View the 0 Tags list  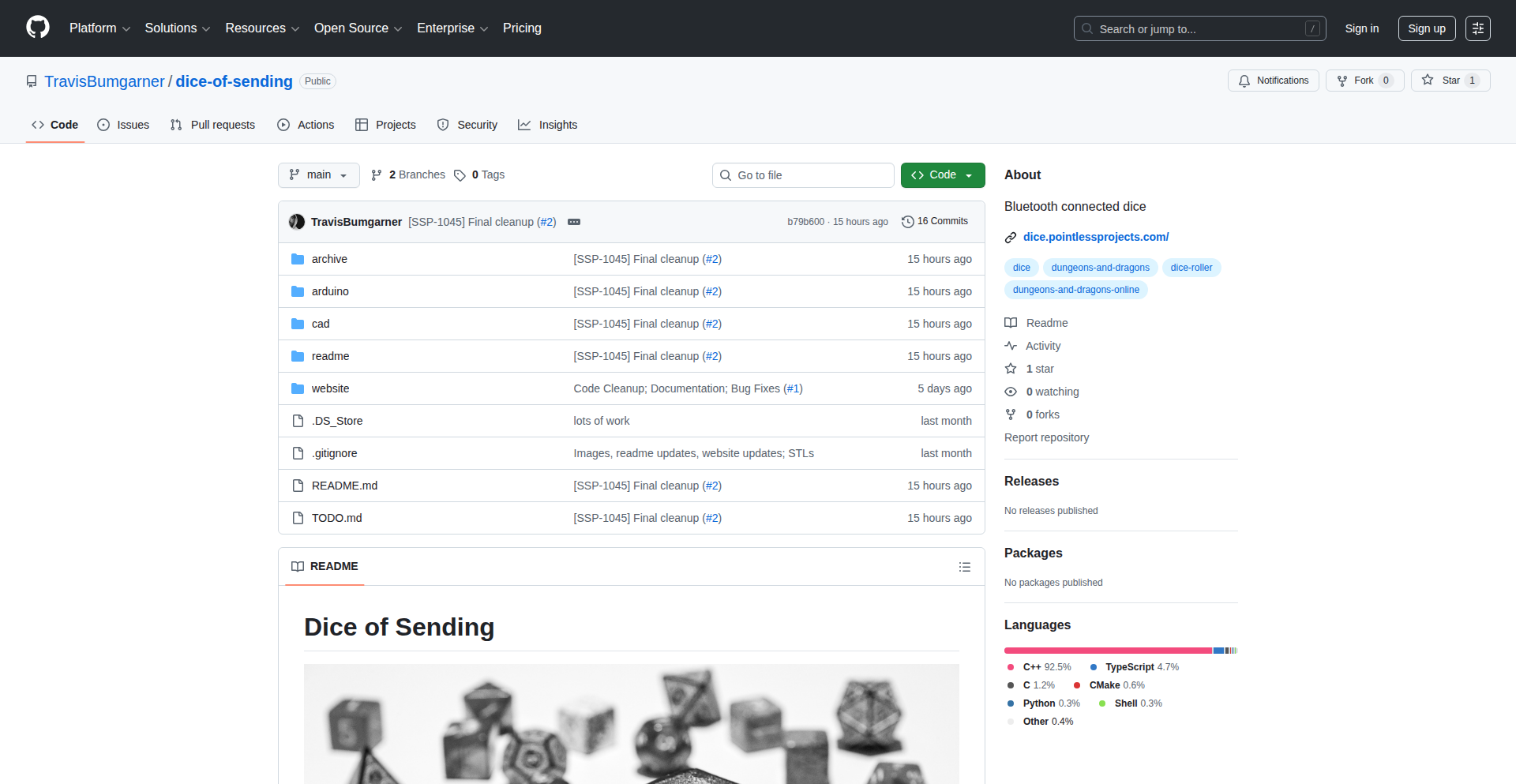click(479, 175)
